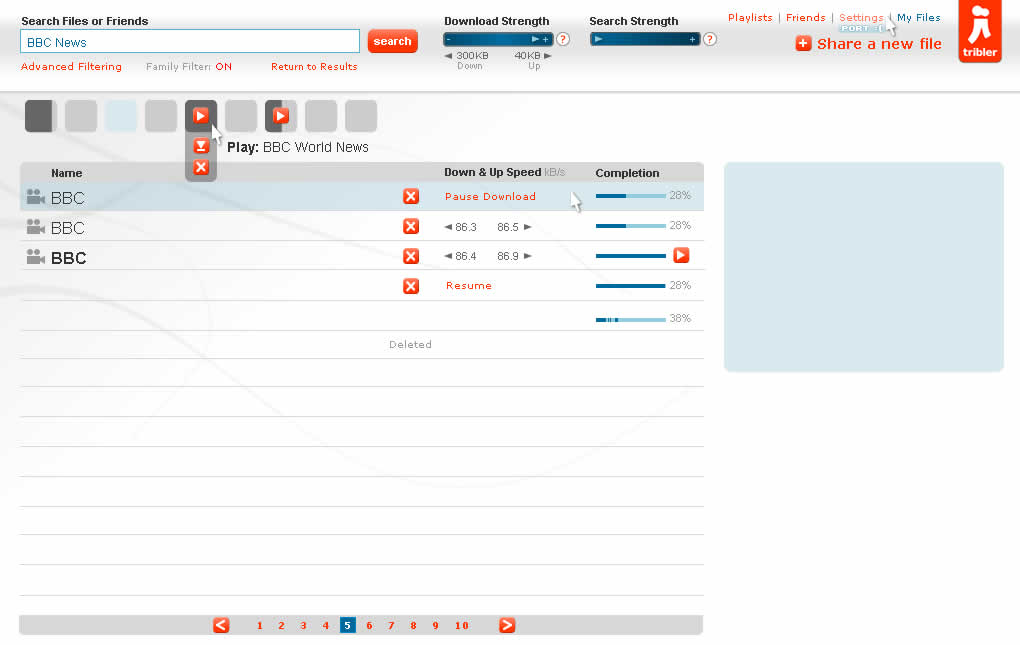The image size is (1020, 645).
Task: Go to the next page with the red right arrow
Action: [507, 625]
